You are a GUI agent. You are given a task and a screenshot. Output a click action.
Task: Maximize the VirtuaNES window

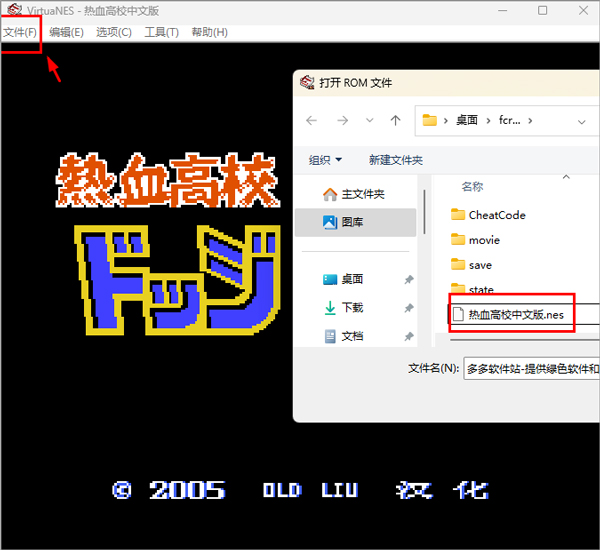(x=543, y=10)
